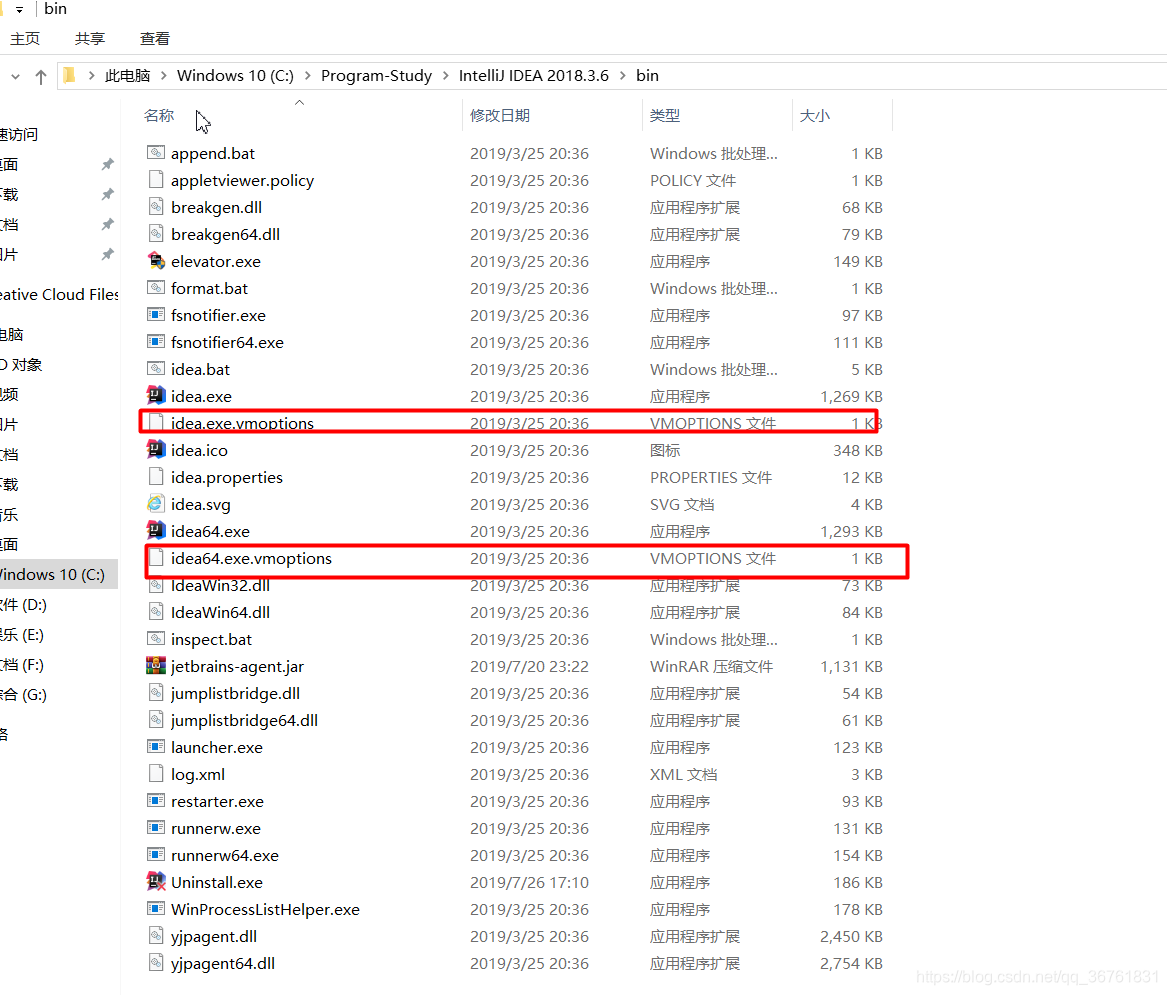The height and width of the screenshot is (995, 1167).
Task: Open recent locations dropdown arrow
Action: pyautogui.click(x=16, y=76)
